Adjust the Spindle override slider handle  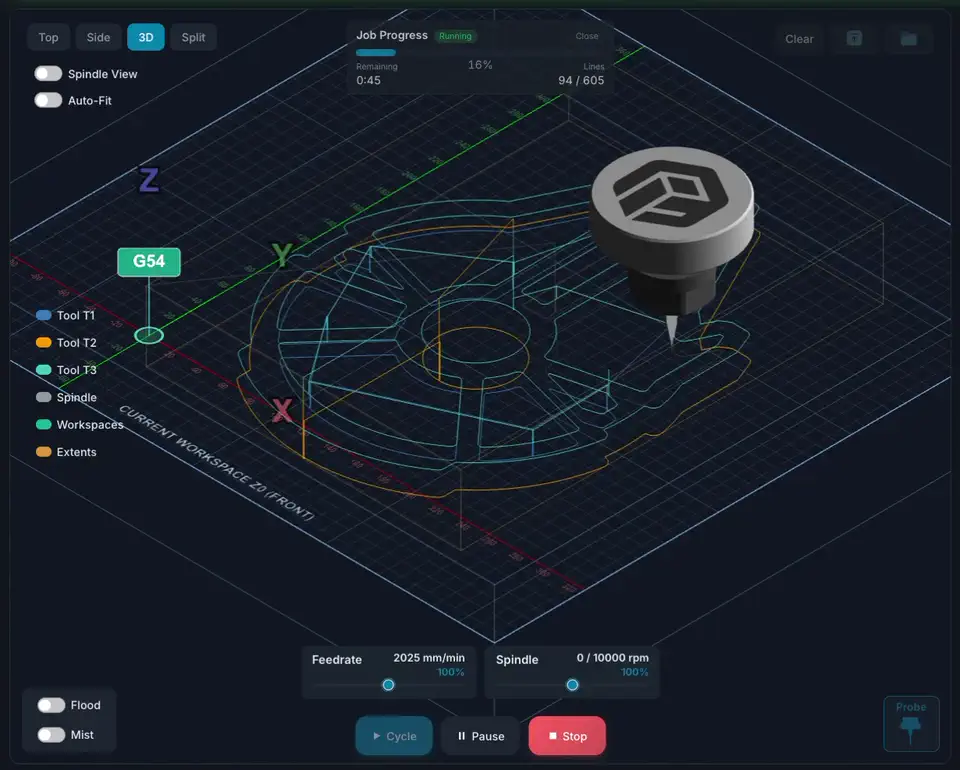pos(572,685)
